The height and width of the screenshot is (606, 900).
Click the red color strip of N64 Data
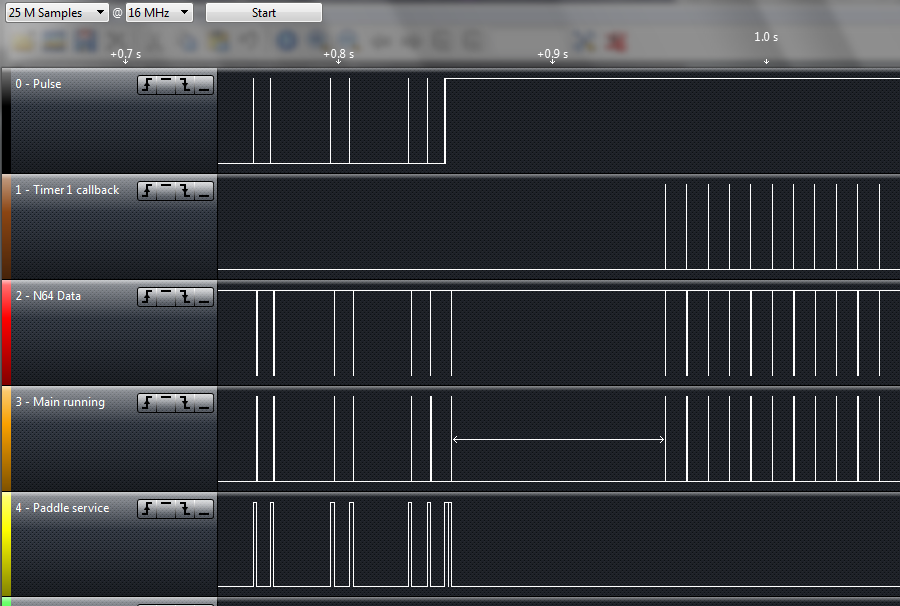[6, 333]
